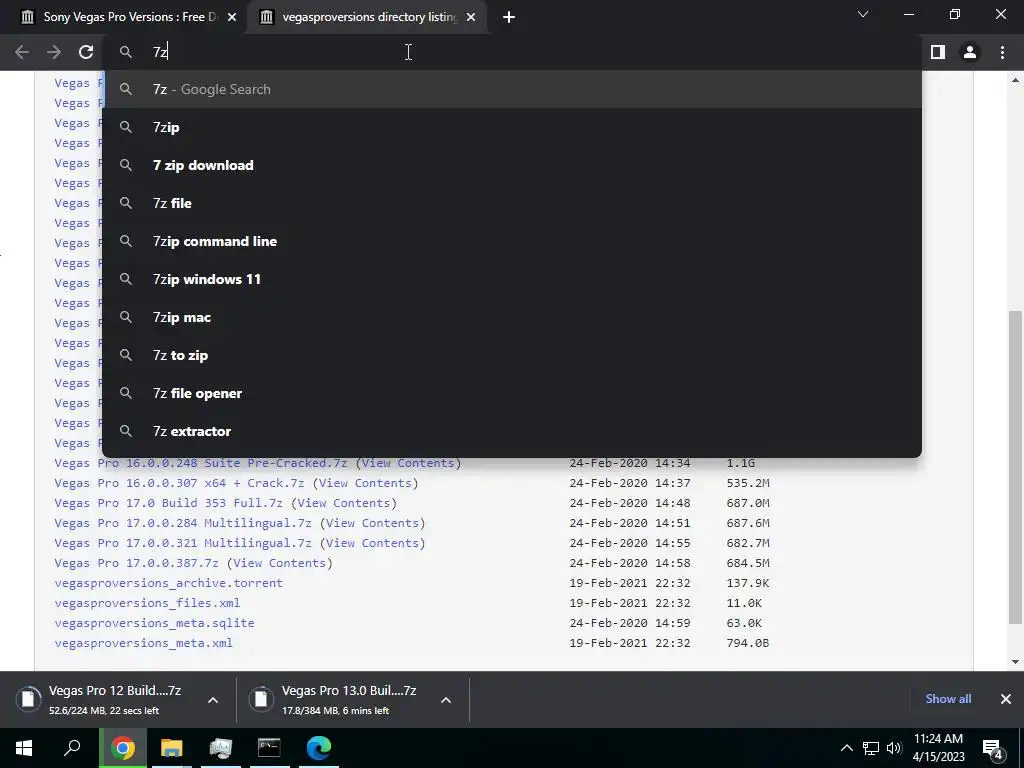1024x768 pixels.
Task: Select the '7zip windows 11' suggestion
Action: coord(511,279)
